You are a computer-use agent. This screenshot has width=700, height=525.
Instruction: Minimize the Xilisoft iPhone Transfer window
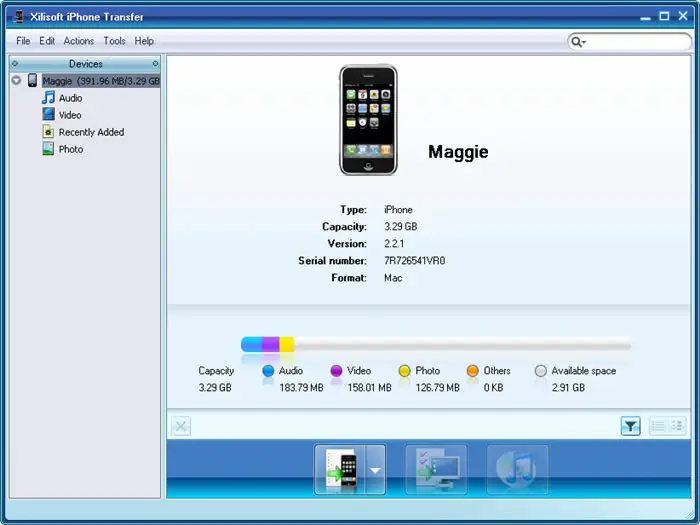pos(645,17)
